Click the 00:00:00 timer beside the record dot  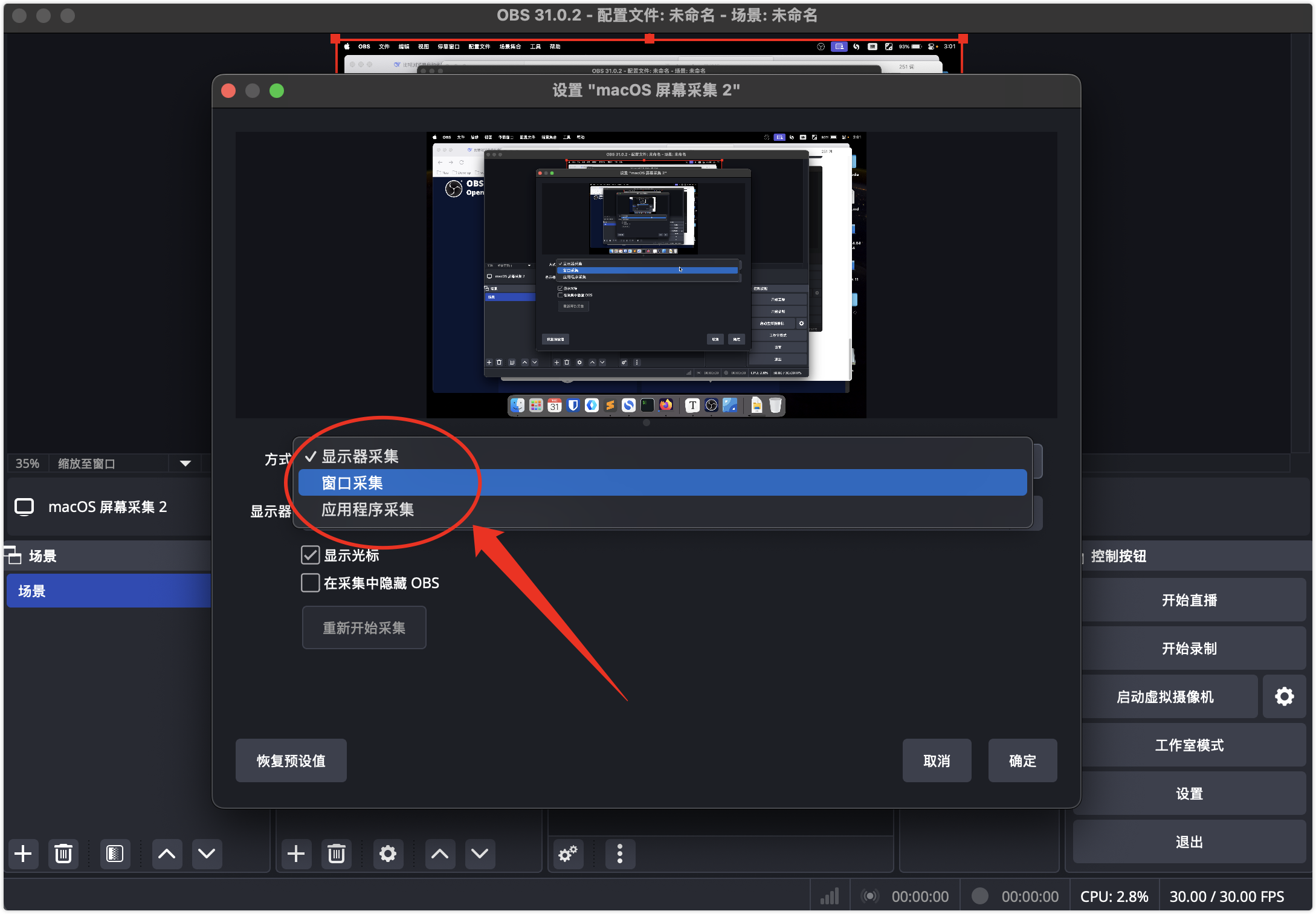coord(1030,896)
